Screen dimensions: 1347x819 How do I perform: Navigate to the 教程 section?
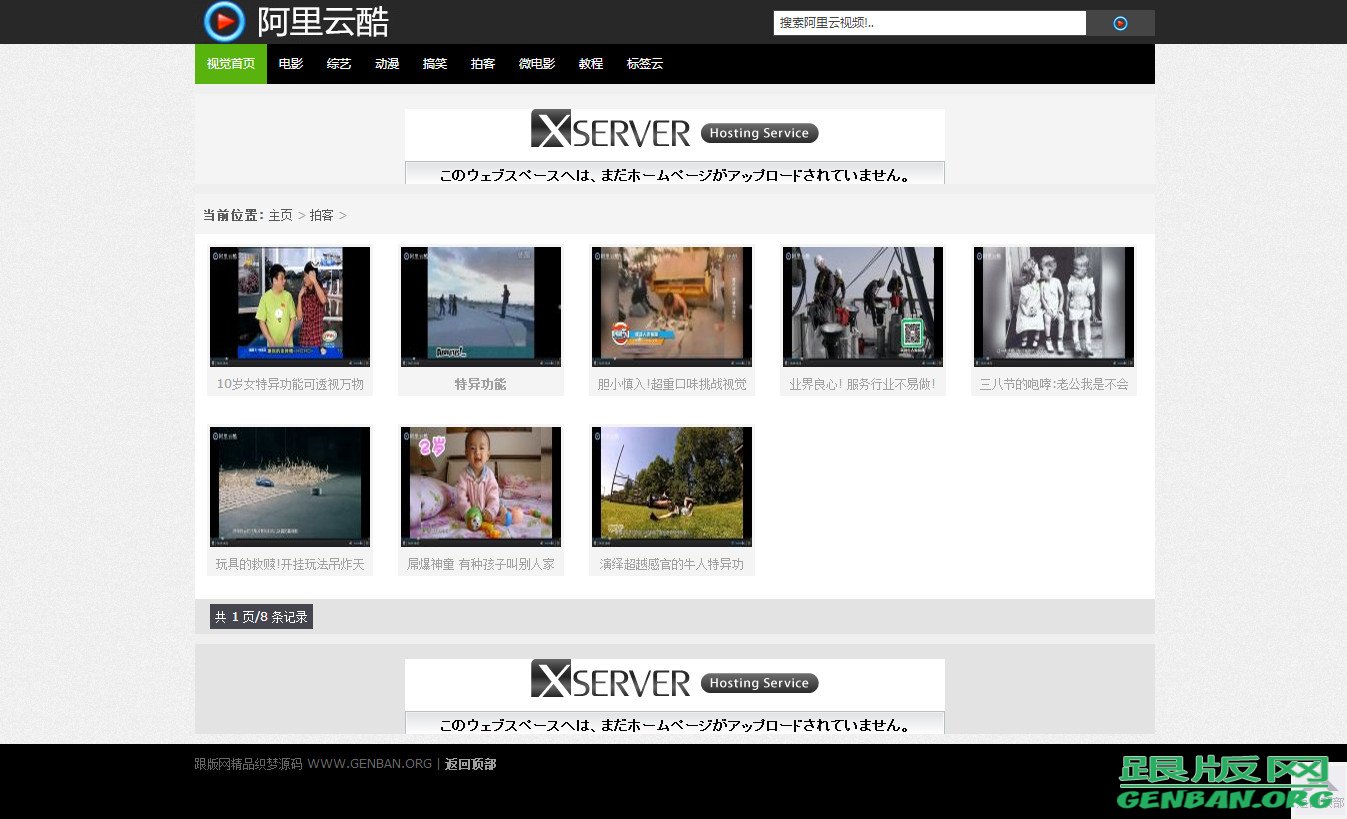coord(591,64)
